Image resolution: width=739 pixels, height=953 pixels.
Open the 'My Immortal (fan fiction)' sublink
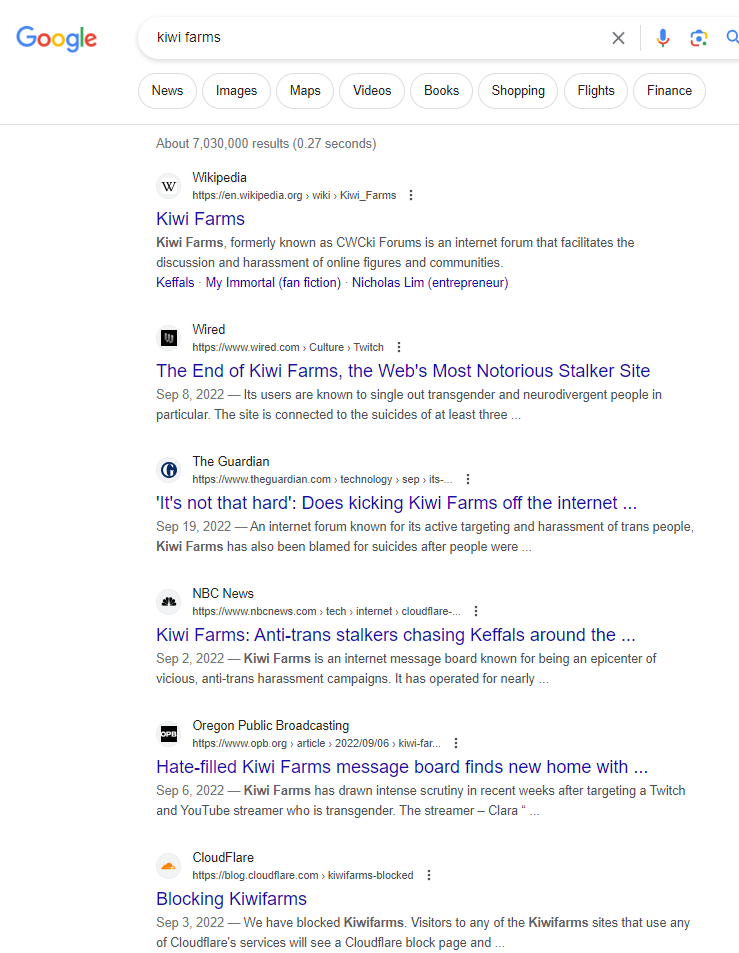tap(273, 283)
